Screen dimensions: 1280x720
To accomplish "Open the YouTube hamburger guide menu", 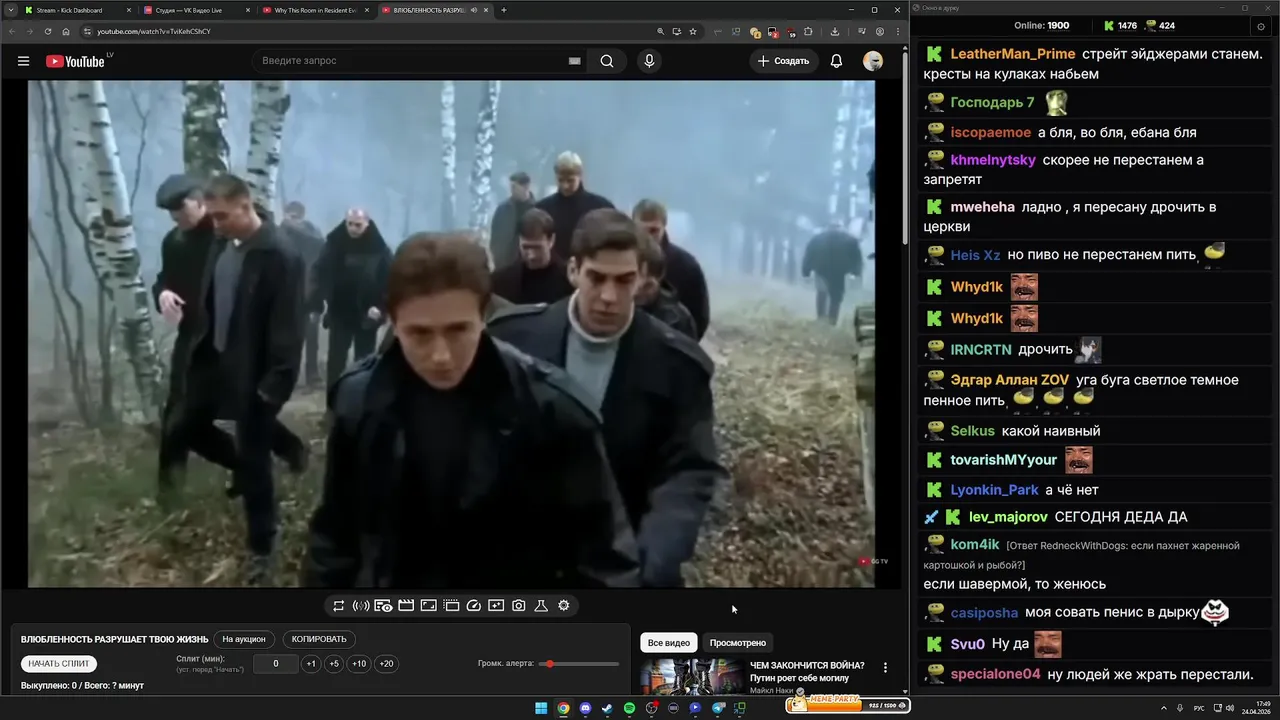I will coord(23,61).
